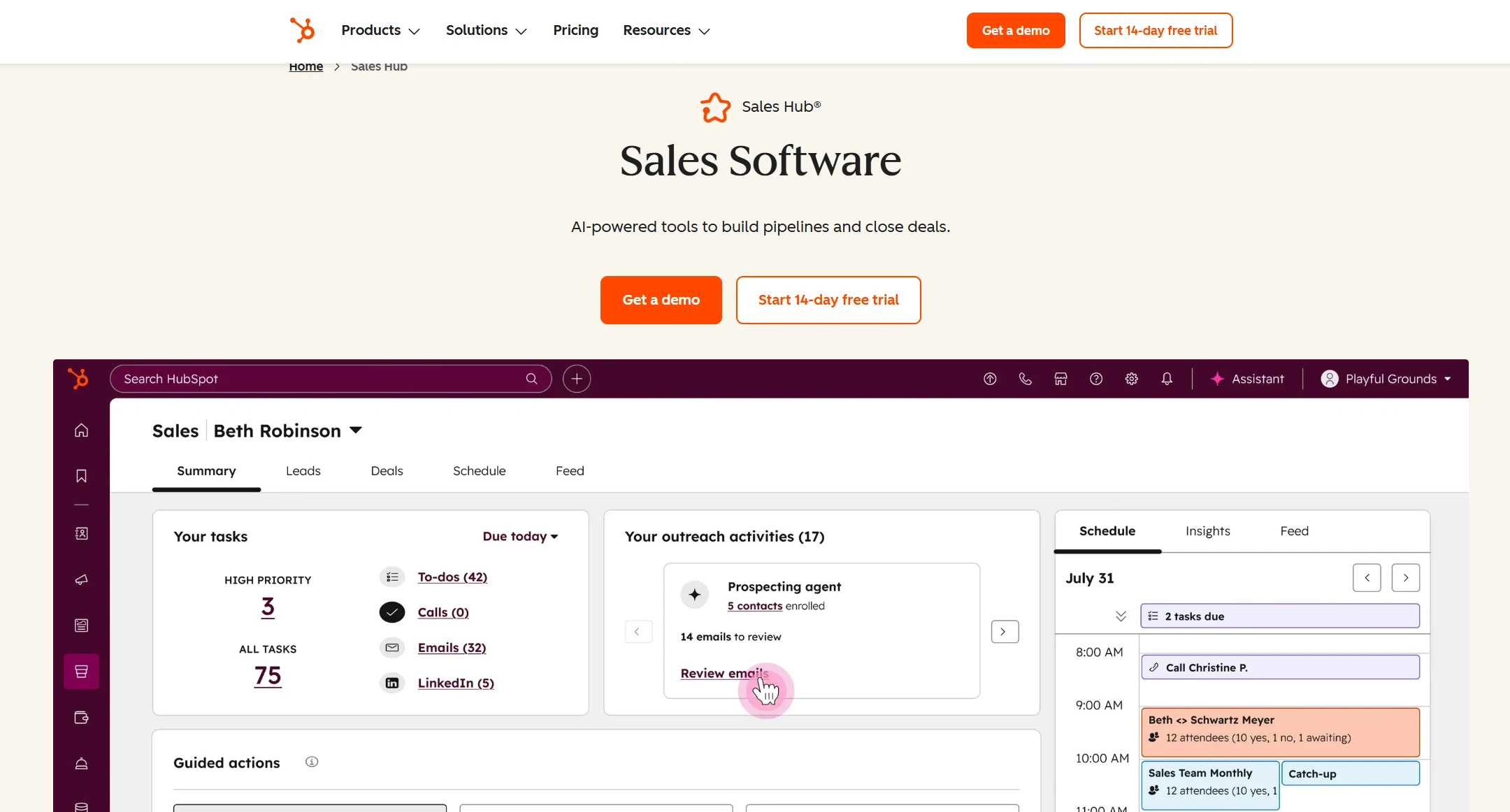Click the bookmarks icon in left sidebar
This screenshot has height=812, width=1510.
(82, 476)
